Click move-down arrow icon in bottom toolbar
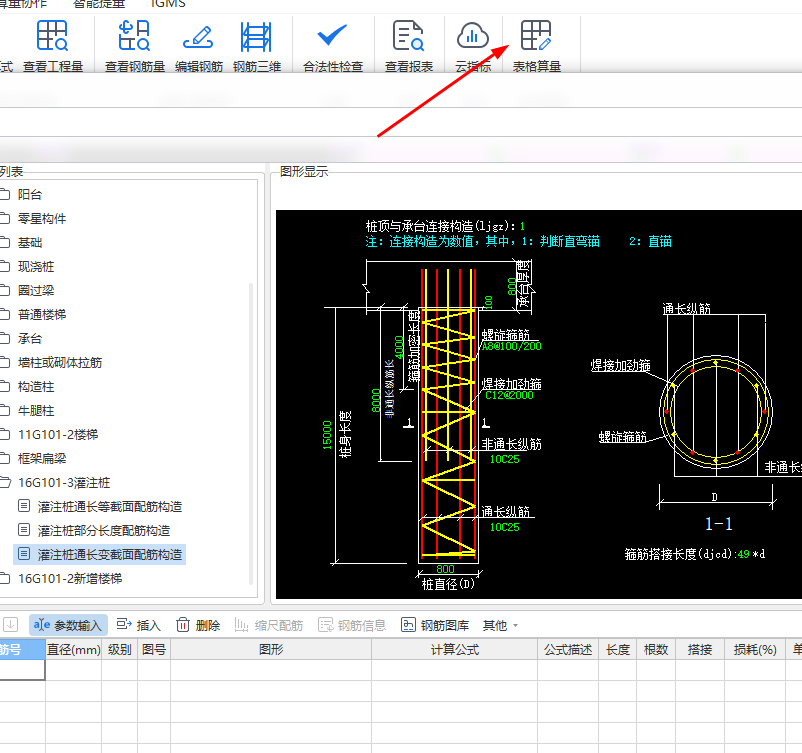 [11, 625]
